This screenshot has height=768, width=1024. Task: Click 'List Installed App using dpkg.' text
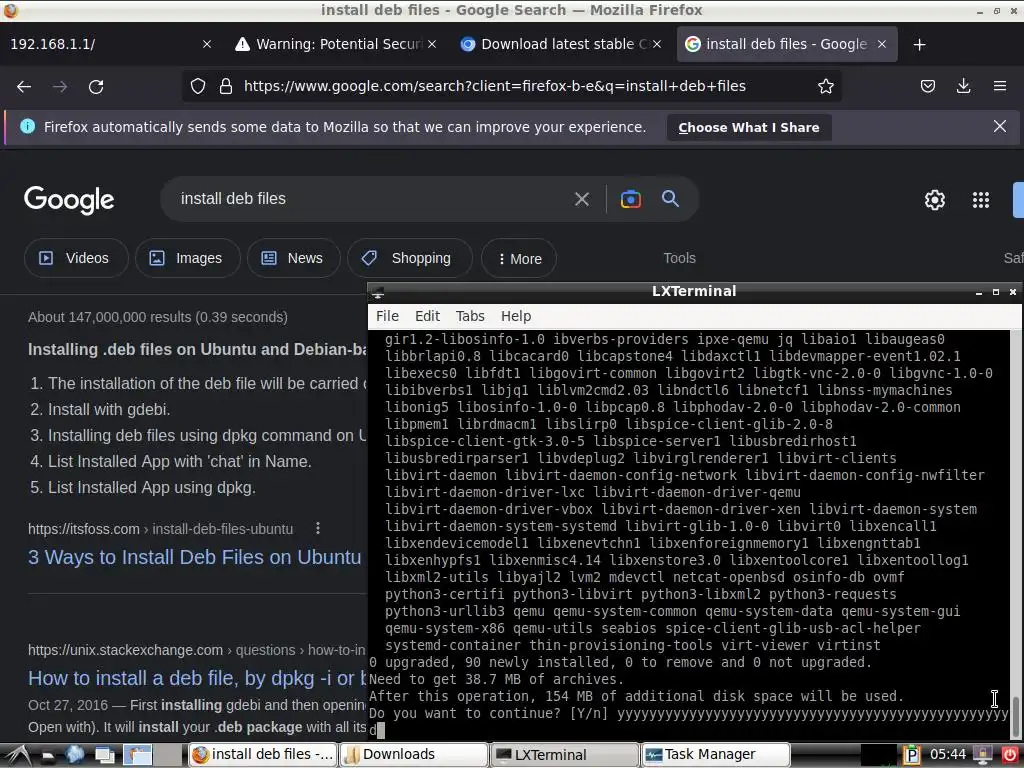152,487
